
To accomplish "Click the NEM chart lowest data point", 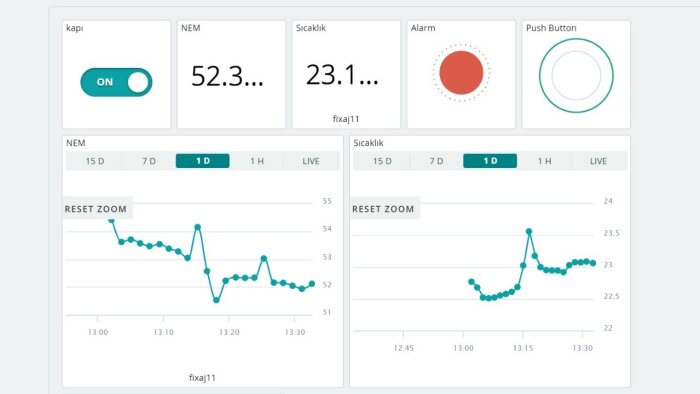I will coord(217,300).
